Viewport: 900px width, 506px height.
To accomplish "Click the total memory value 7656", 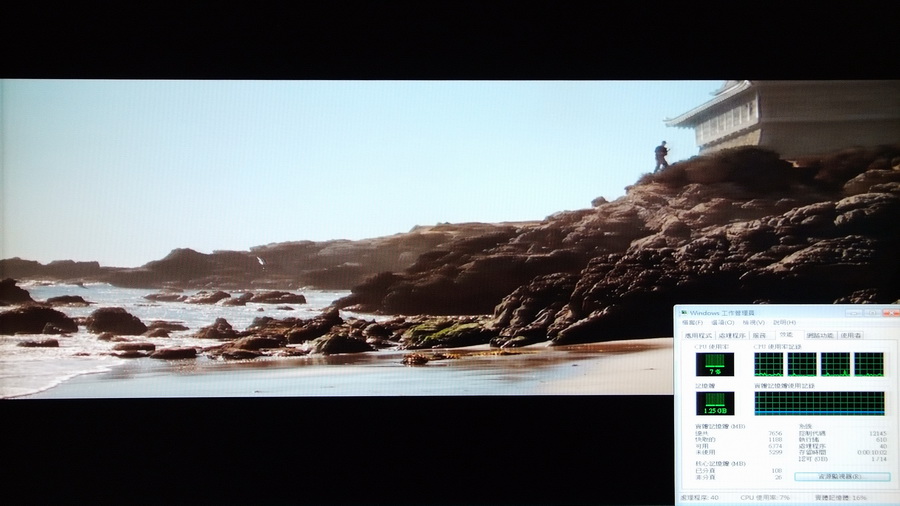I will pyautogui.click(x=775, y=434).
